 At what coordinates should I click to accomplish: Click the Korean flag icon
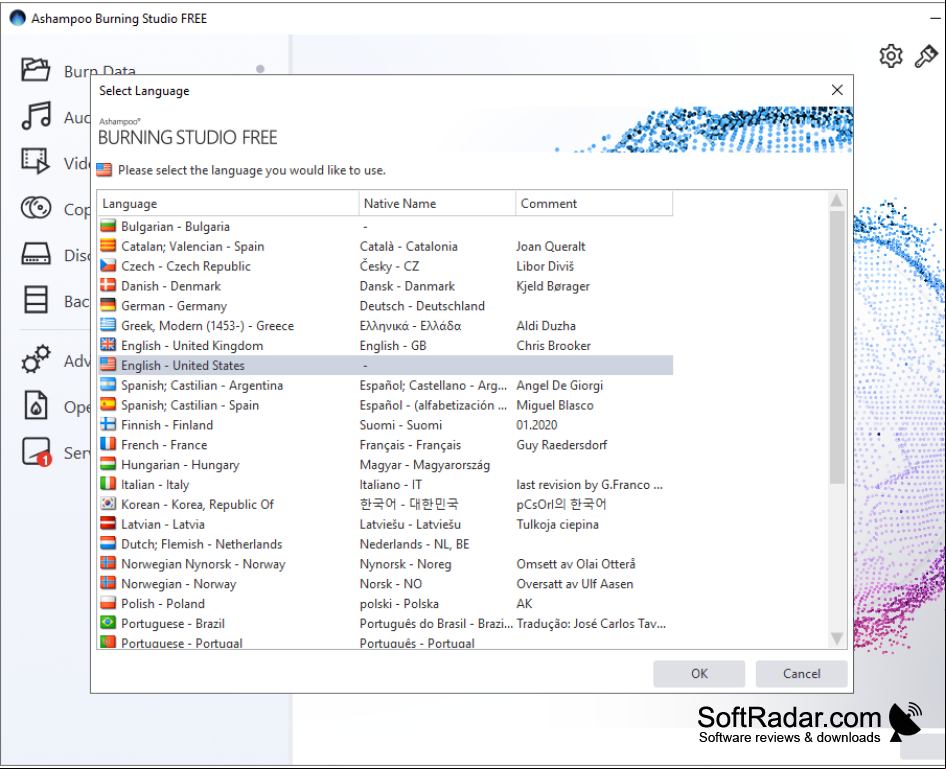108,504
